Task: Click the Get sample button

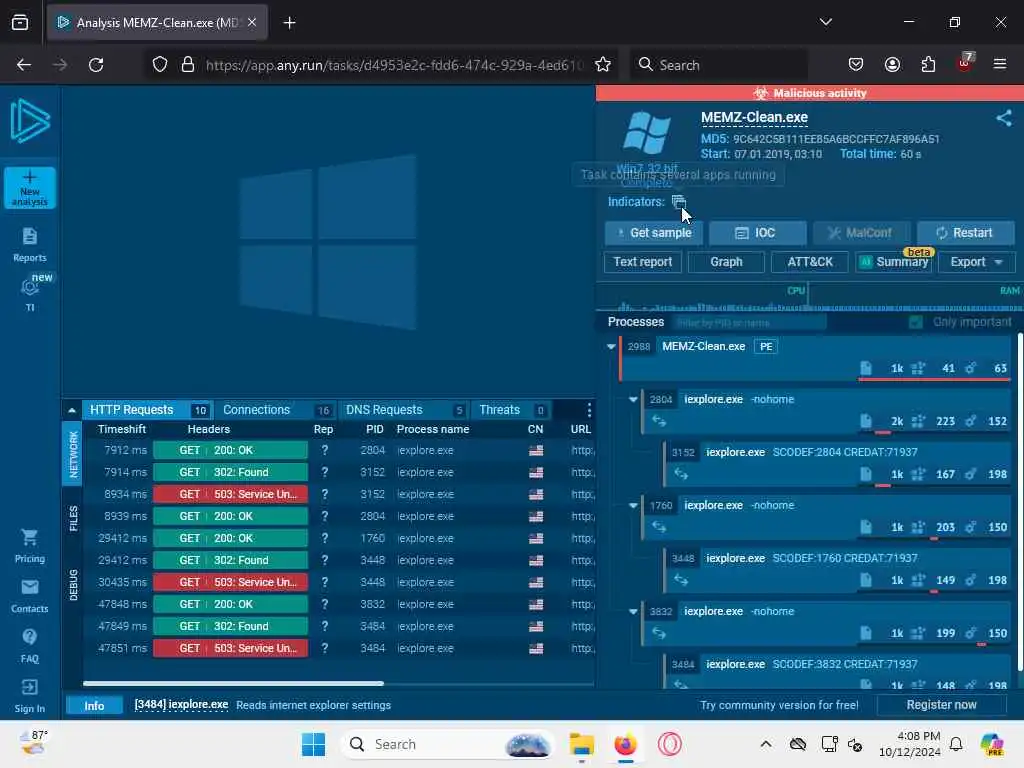Action: [x=653, y=233]
